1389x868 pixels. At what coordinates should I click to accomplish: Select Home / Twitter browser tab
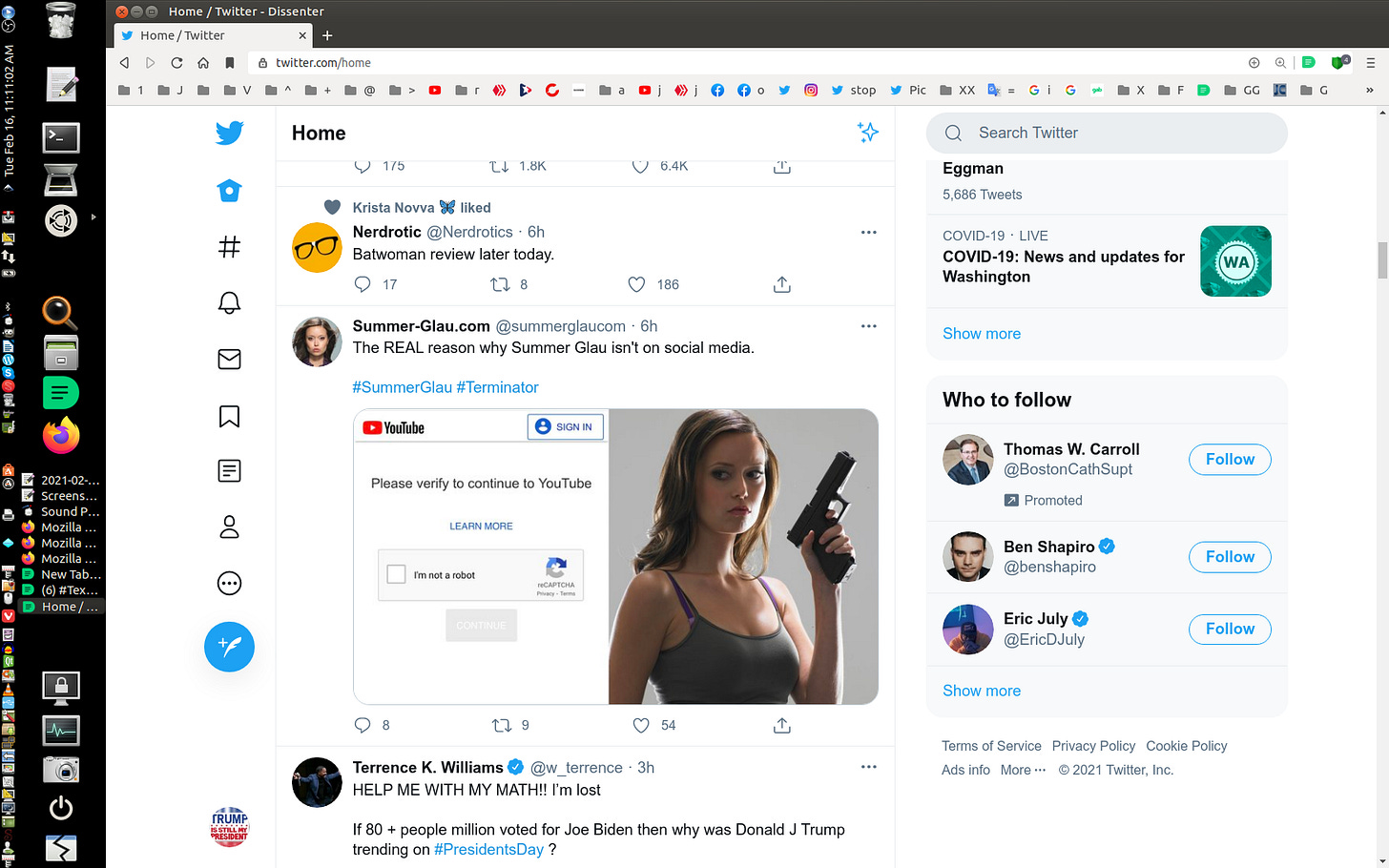pyautogui.click(x=214, y=35)
